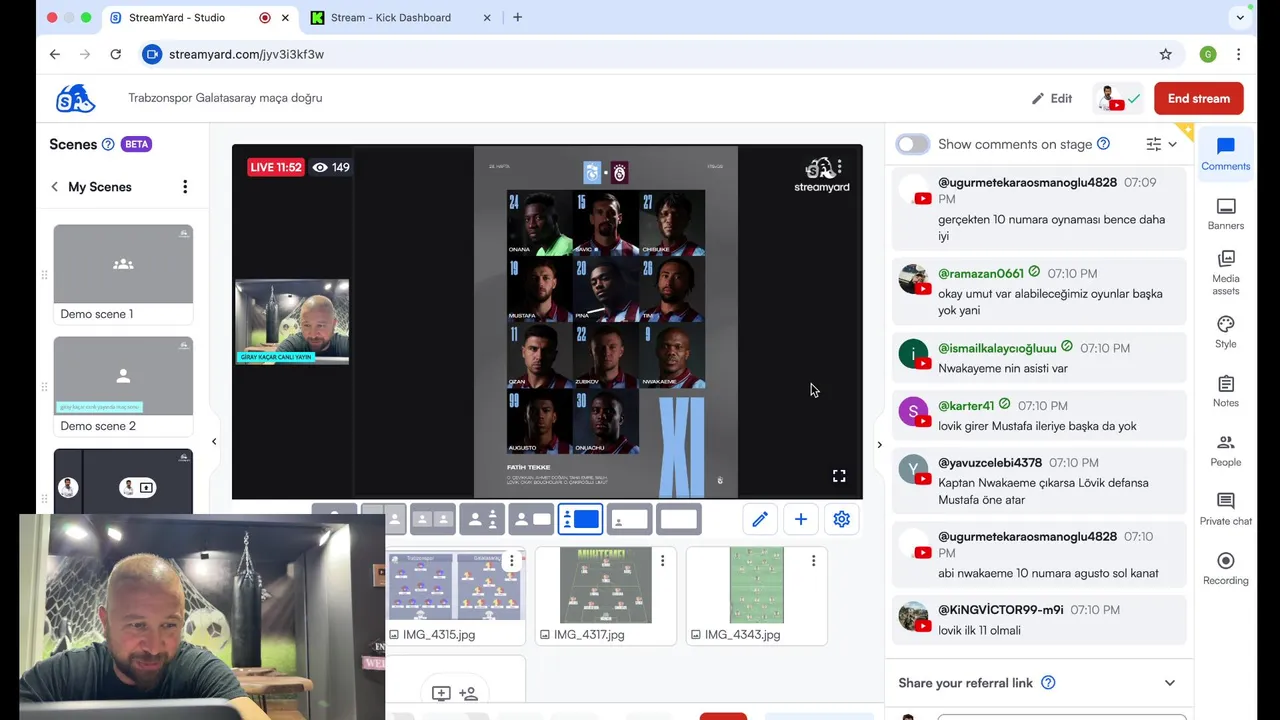Click the present screen icon
This screenshot has height=720, width=1280.
tap(441, 693)
